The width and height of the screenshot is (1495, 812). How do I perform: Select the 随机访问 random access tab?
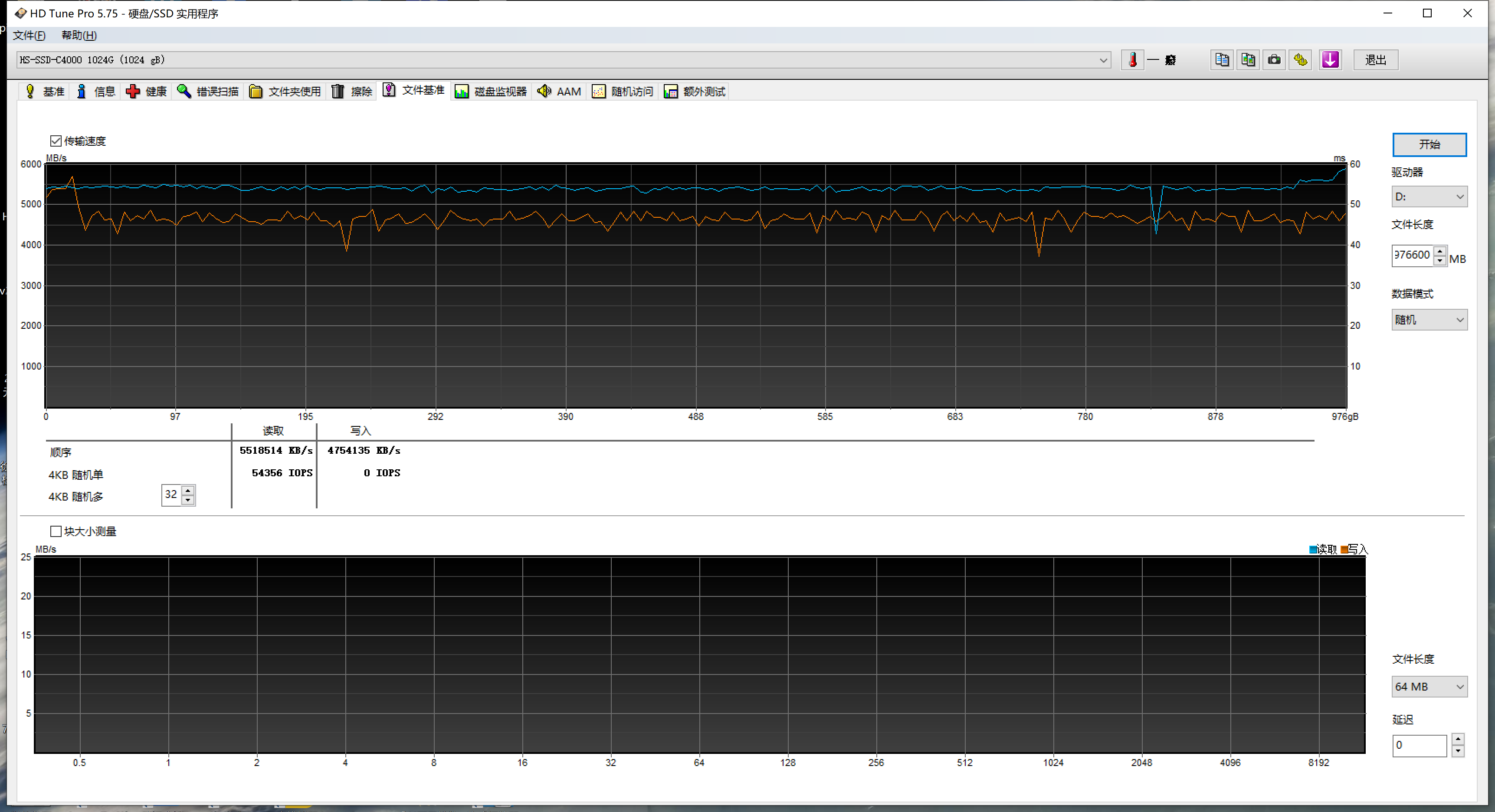click(x=623, y=92)
